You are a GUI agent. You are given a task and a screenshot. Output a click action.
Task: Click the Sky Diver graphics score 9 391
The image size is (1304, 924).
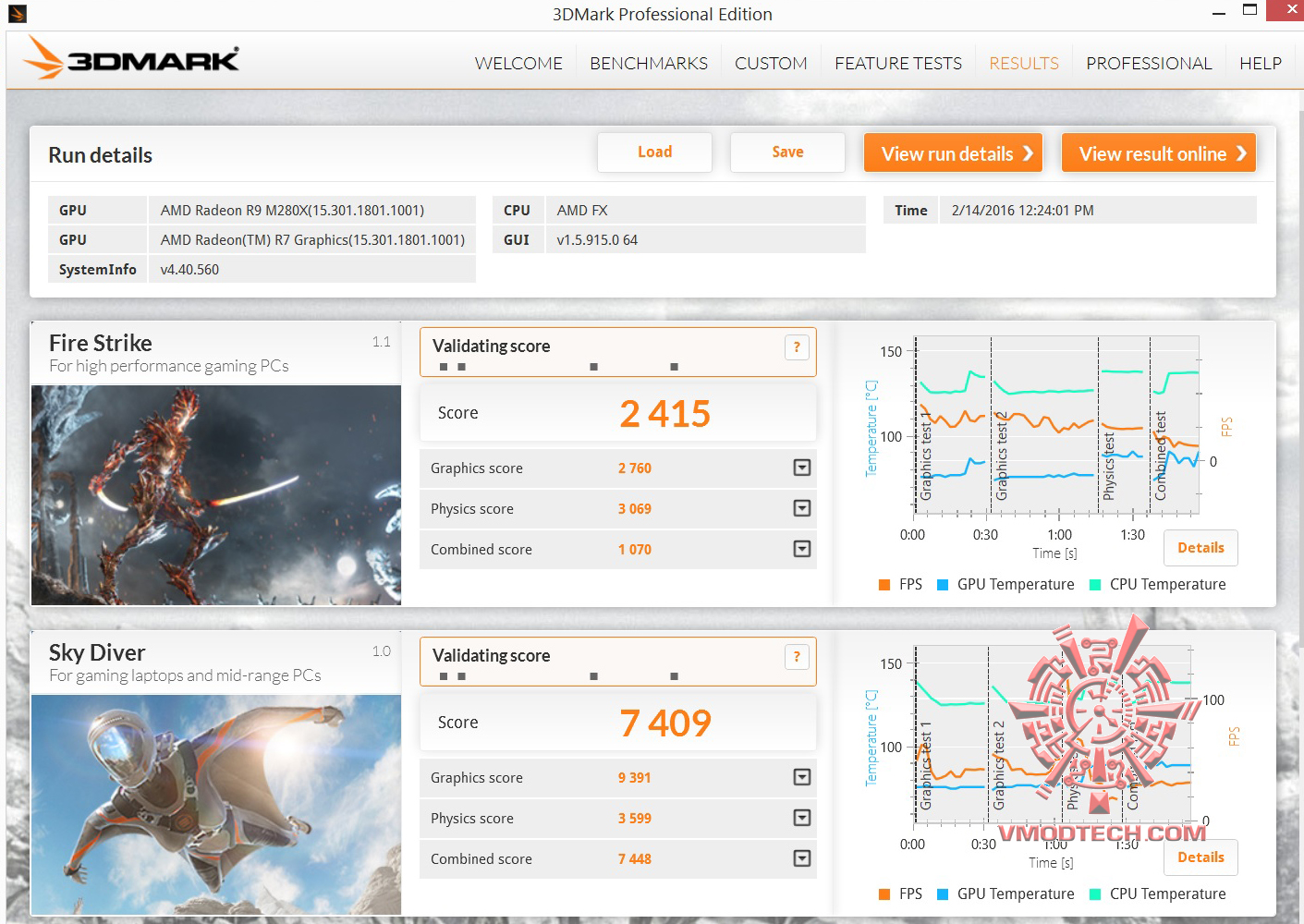point(635,778)
